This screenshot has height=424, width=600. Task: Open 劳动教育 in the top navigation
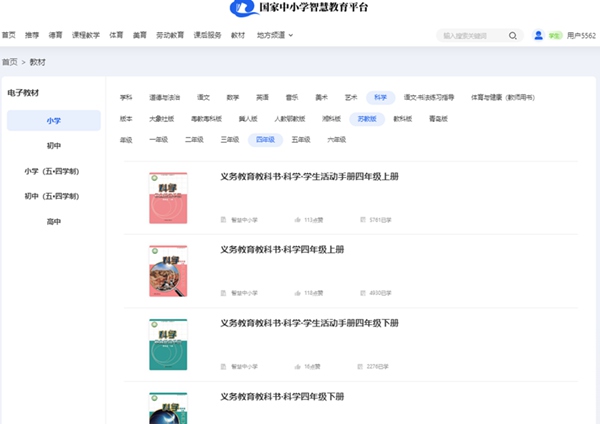(x=170, y=35)
